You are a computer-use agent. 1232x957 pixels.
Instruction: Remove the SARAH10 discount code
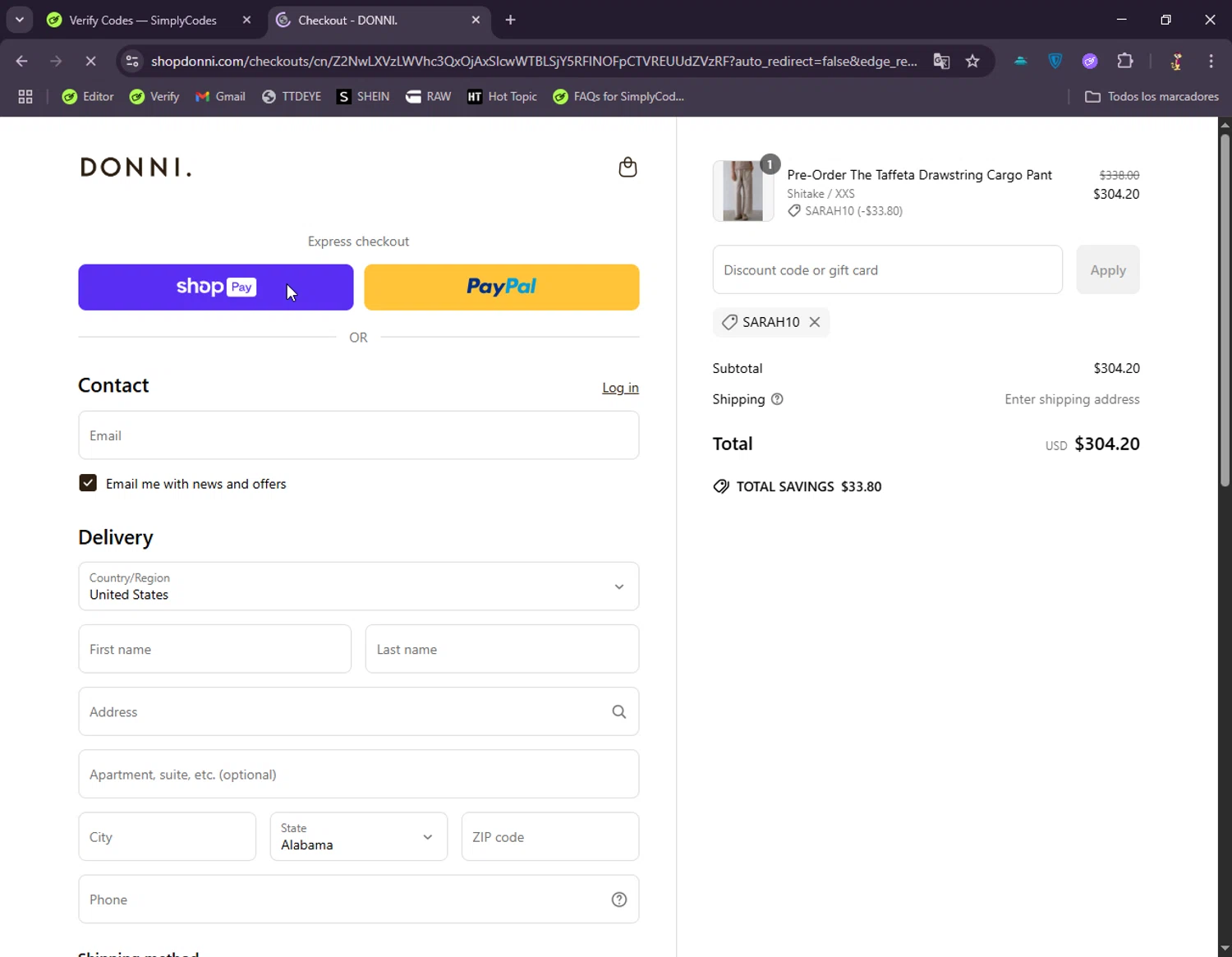(x=815, y=322)
